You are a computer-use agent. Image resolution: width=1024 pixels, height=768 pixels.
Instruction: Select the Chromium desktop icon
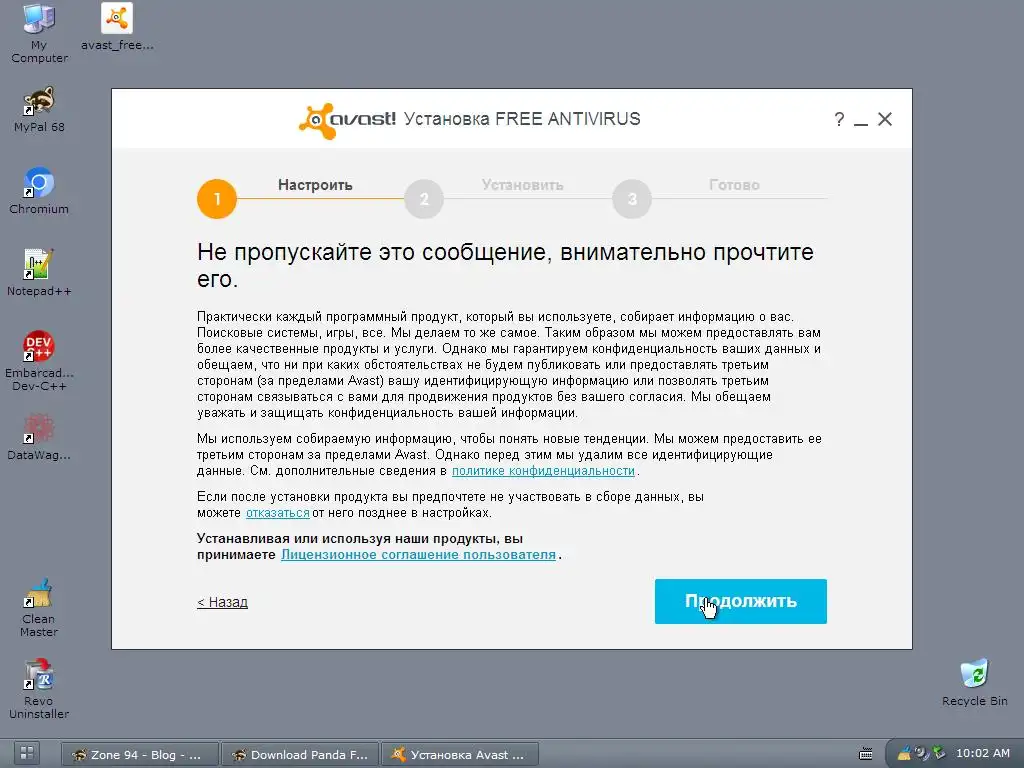pyautogui.click(x=39, y=191)
